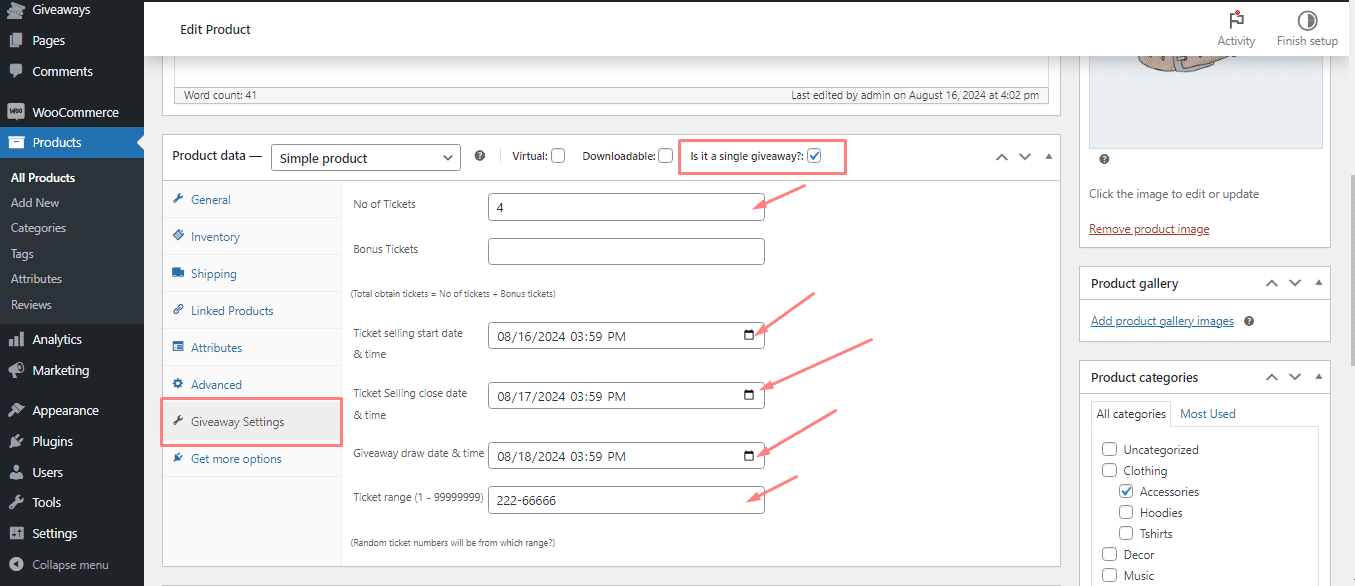
Task: Open the product Reviews submenu item
Action: pyautogui.click(x=31, y=305)
